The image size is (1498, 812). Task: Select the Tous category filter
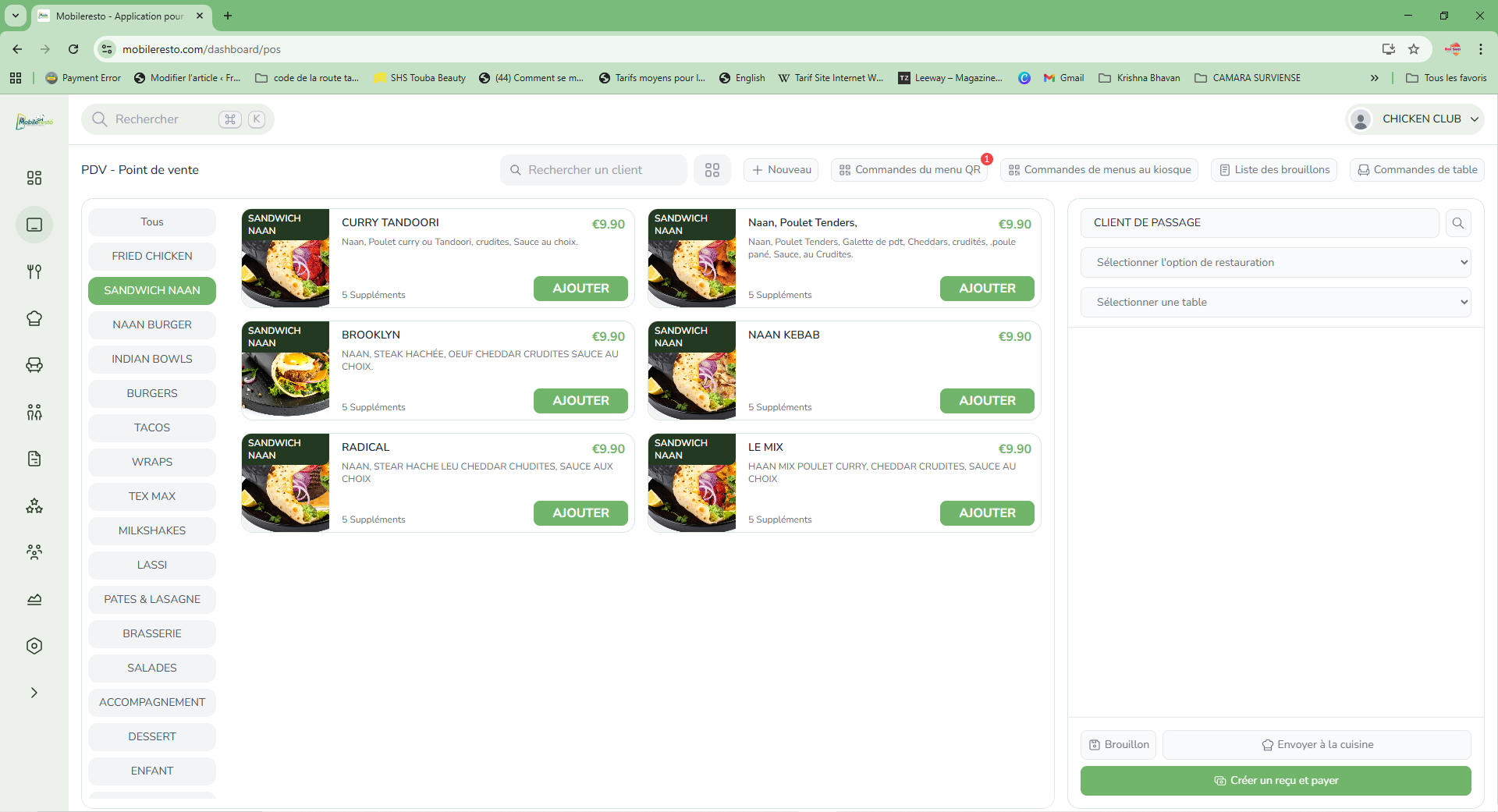pyautogui.click(x=152, y=222)
